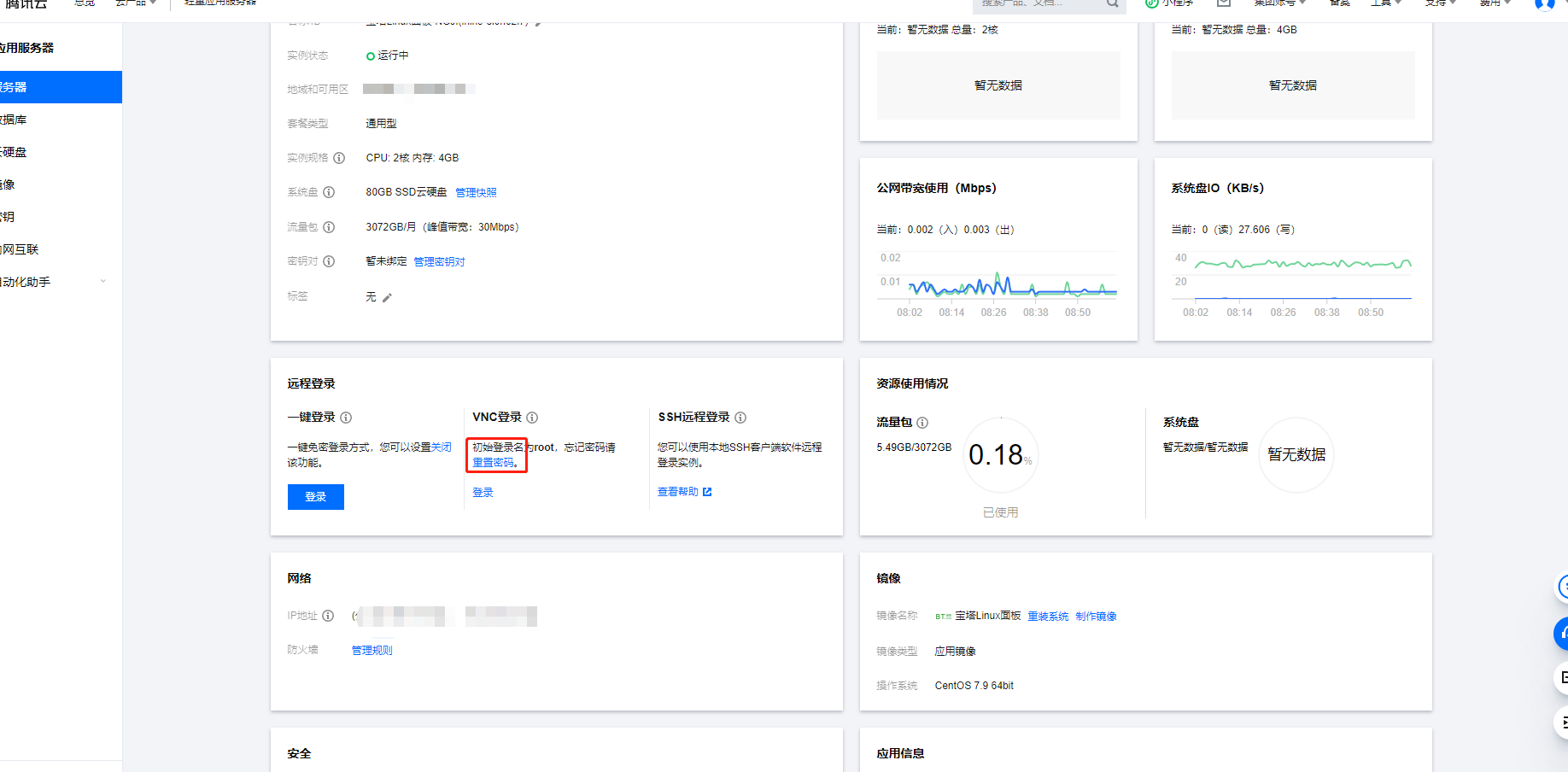Click the CPU: 2核 内存: 4GB value
This screenshot has width=1568, height=772.
pyautogui.click(x=412, y=158)
